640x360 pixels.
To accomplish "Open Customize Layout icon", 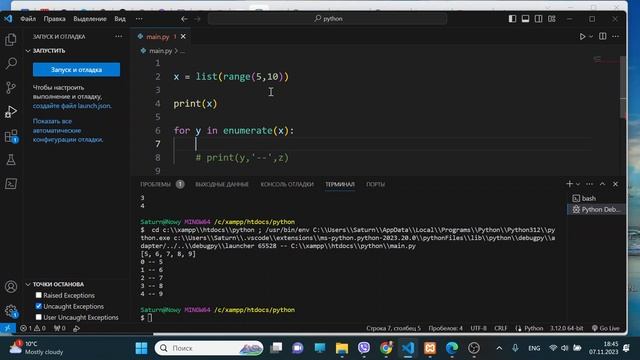I will click(x=551, y=19).
